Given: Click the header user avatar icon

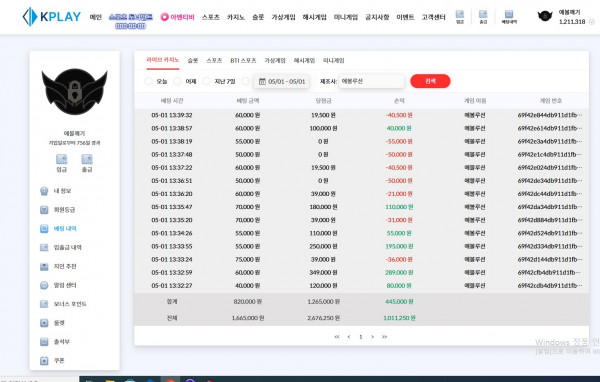Looking at the screenshot, I should (x=545, y=16).
